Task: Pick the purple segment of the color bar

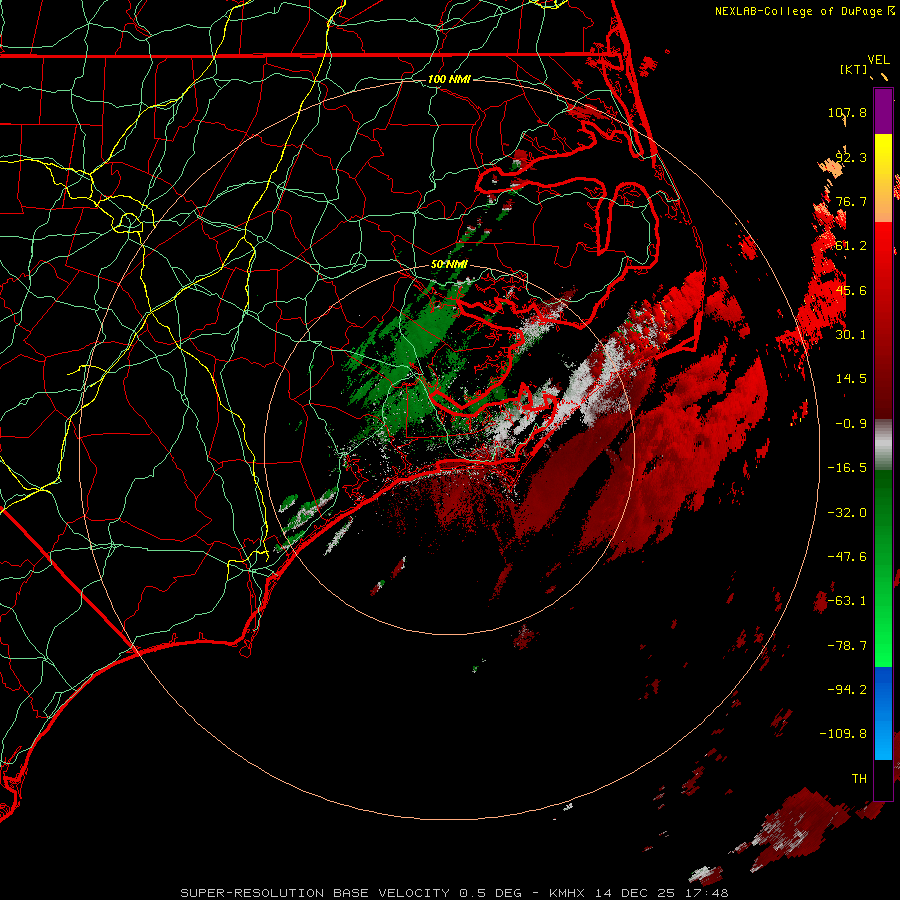Action: click(x=883, y=111)
